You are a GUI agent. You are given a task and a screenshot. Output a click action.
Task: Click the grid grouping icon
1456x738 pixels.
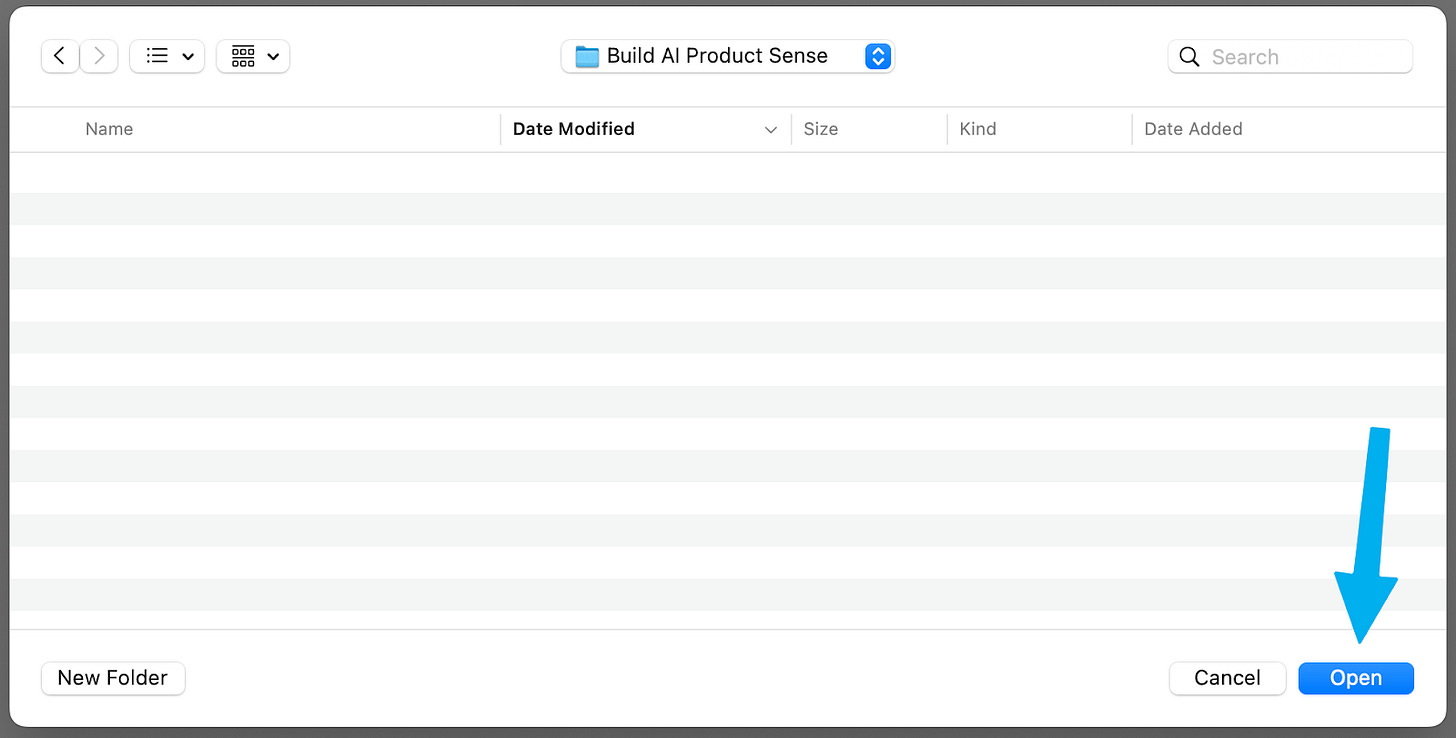243,57
